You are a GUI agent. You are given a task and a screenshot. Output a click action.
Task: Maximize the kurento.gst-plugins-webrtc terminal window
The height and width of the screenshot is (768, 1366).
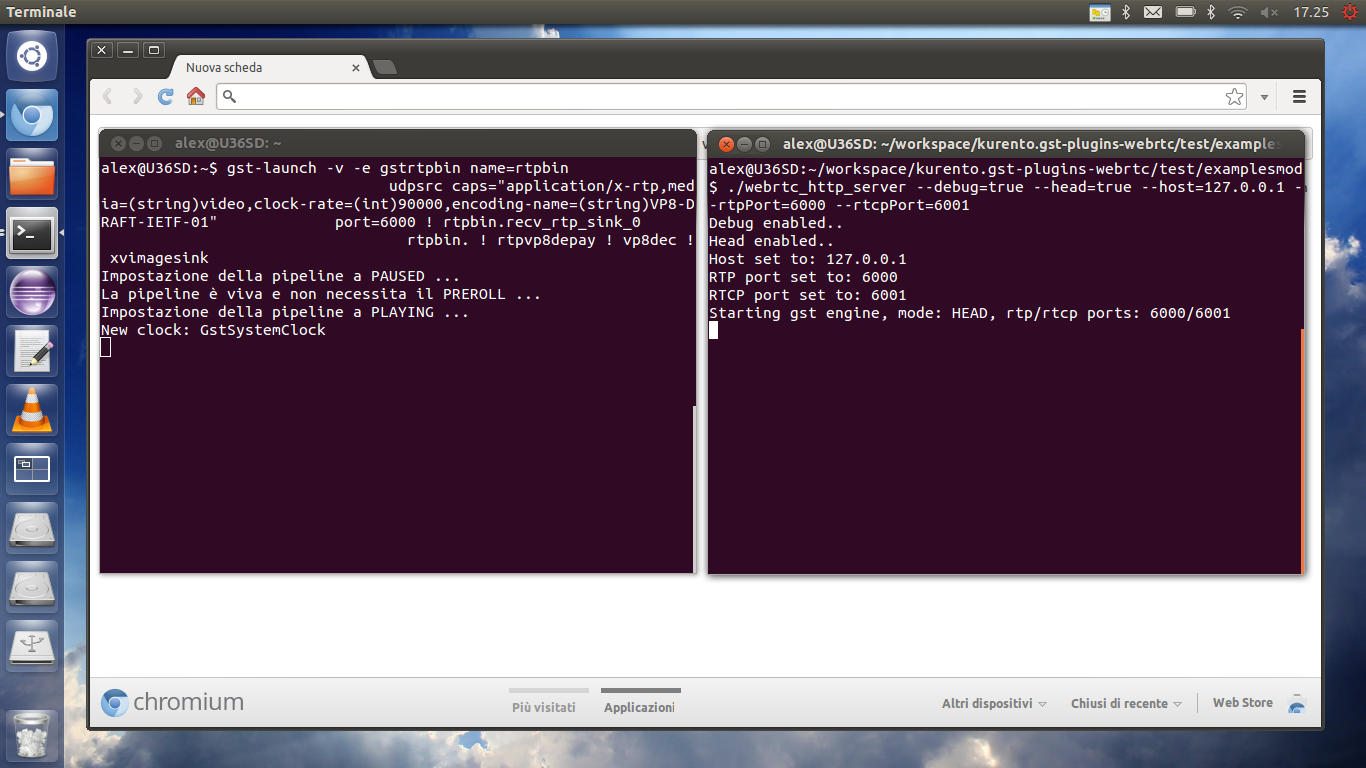pos(763,144)
